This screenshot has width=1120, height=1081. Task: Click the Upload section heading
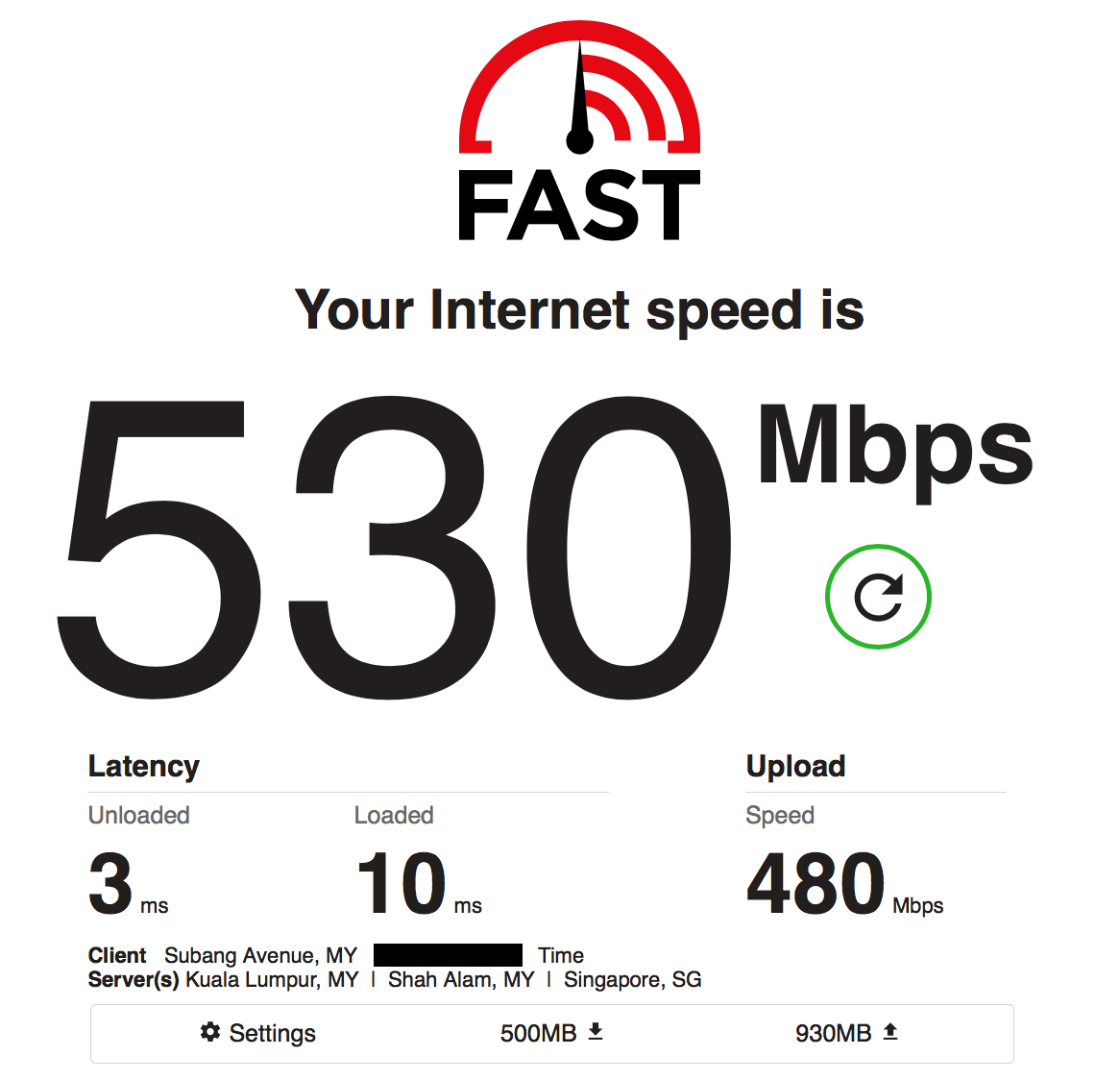(795, 766)
